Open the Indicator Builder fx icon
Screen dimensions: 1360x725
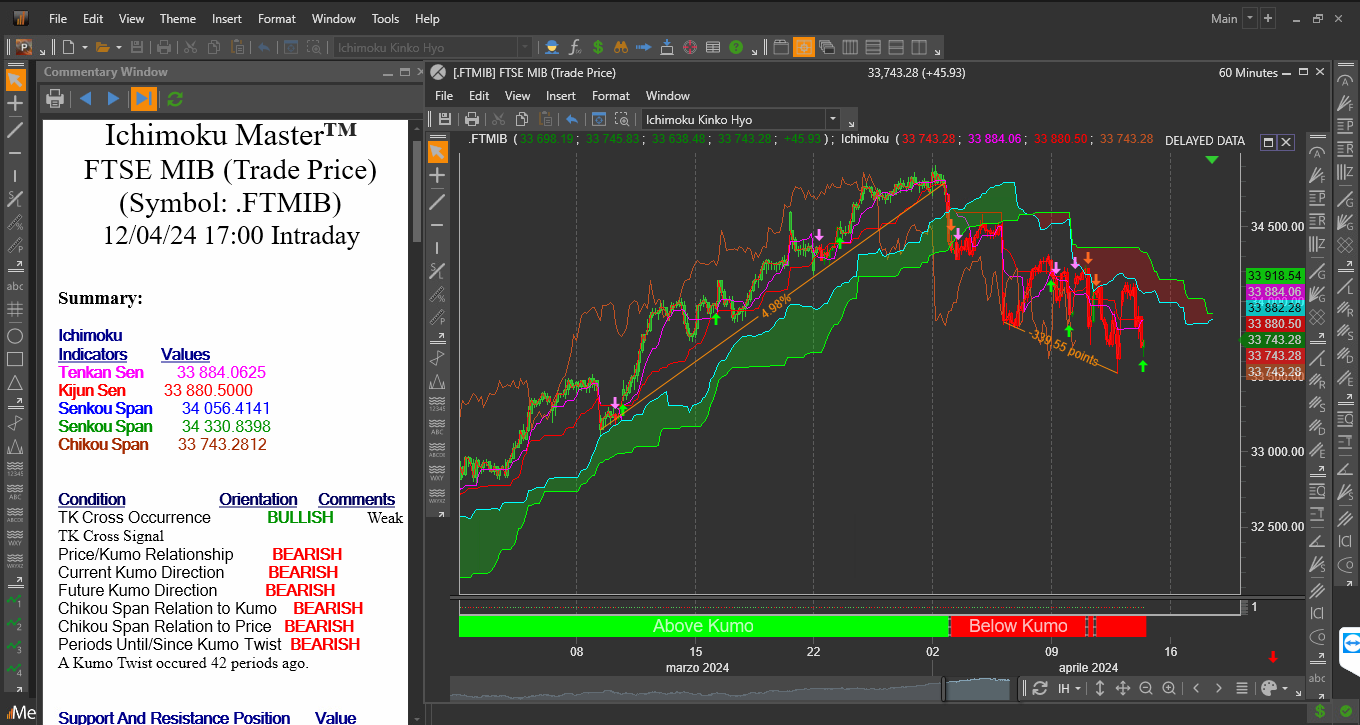(575, 47)
